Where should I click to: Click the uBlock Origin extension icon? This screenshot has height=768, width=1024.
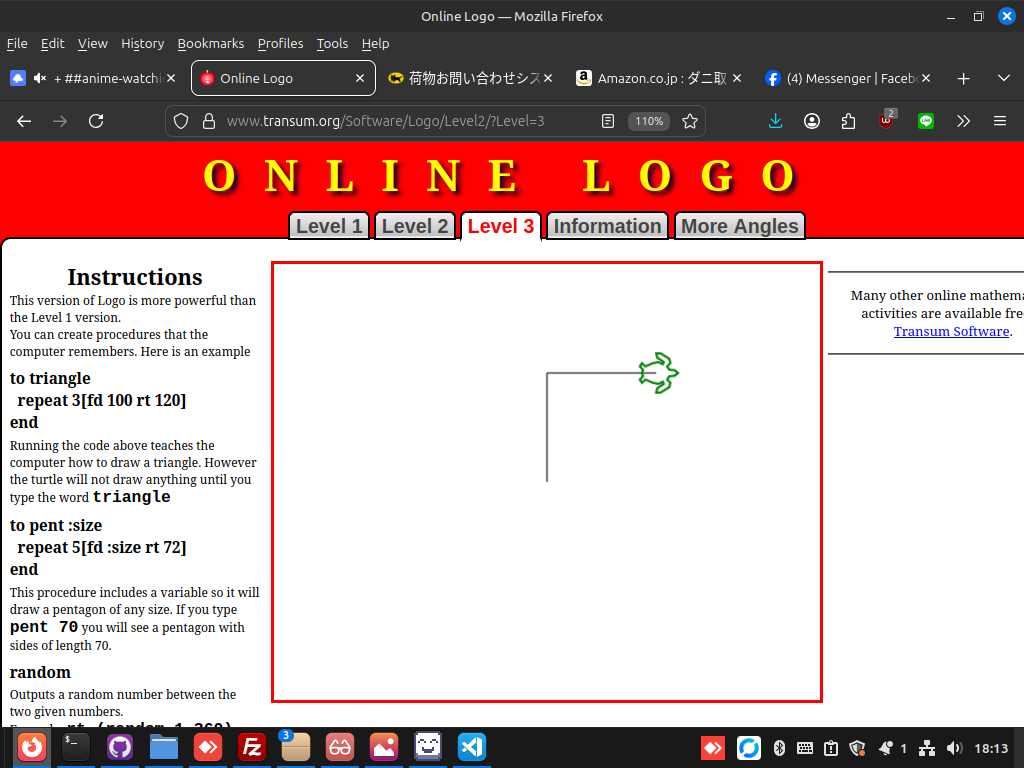[887, 121]
